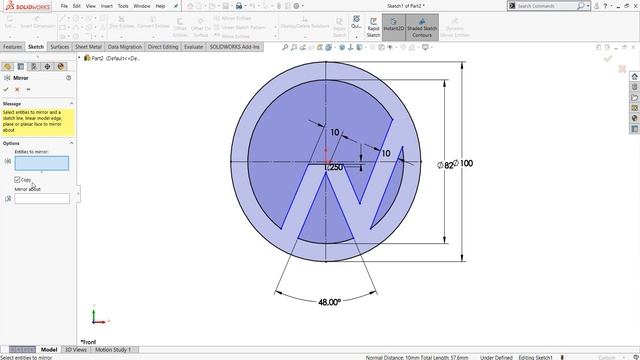This screenshot has height=360, width=640.
Task: Click Zoom to Area icon in heads-up toolbar
Action: pos(294,47)
